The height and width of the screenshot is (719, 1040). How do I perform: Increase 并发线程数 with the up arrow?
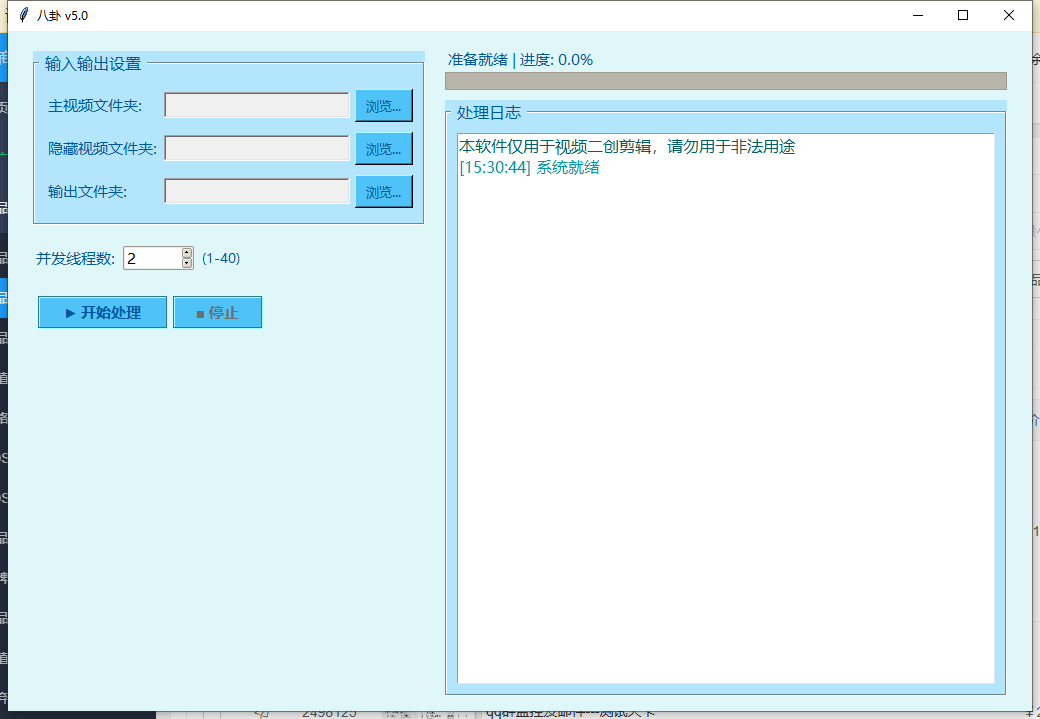187,253
